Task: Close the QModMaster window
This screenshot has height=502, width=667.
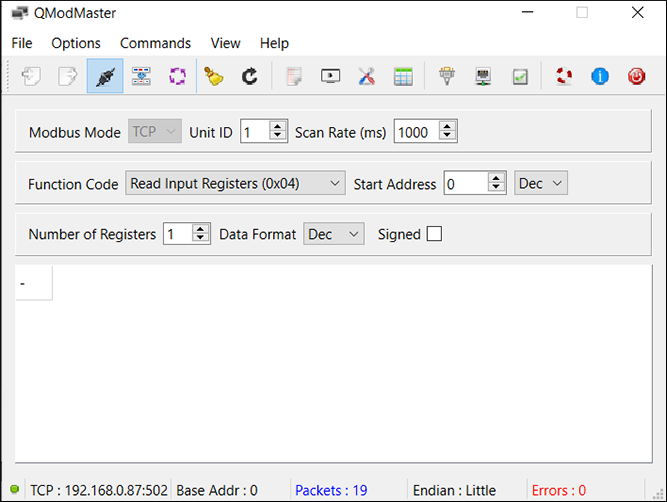Action: pyautogui.click(x=638, y=12)
